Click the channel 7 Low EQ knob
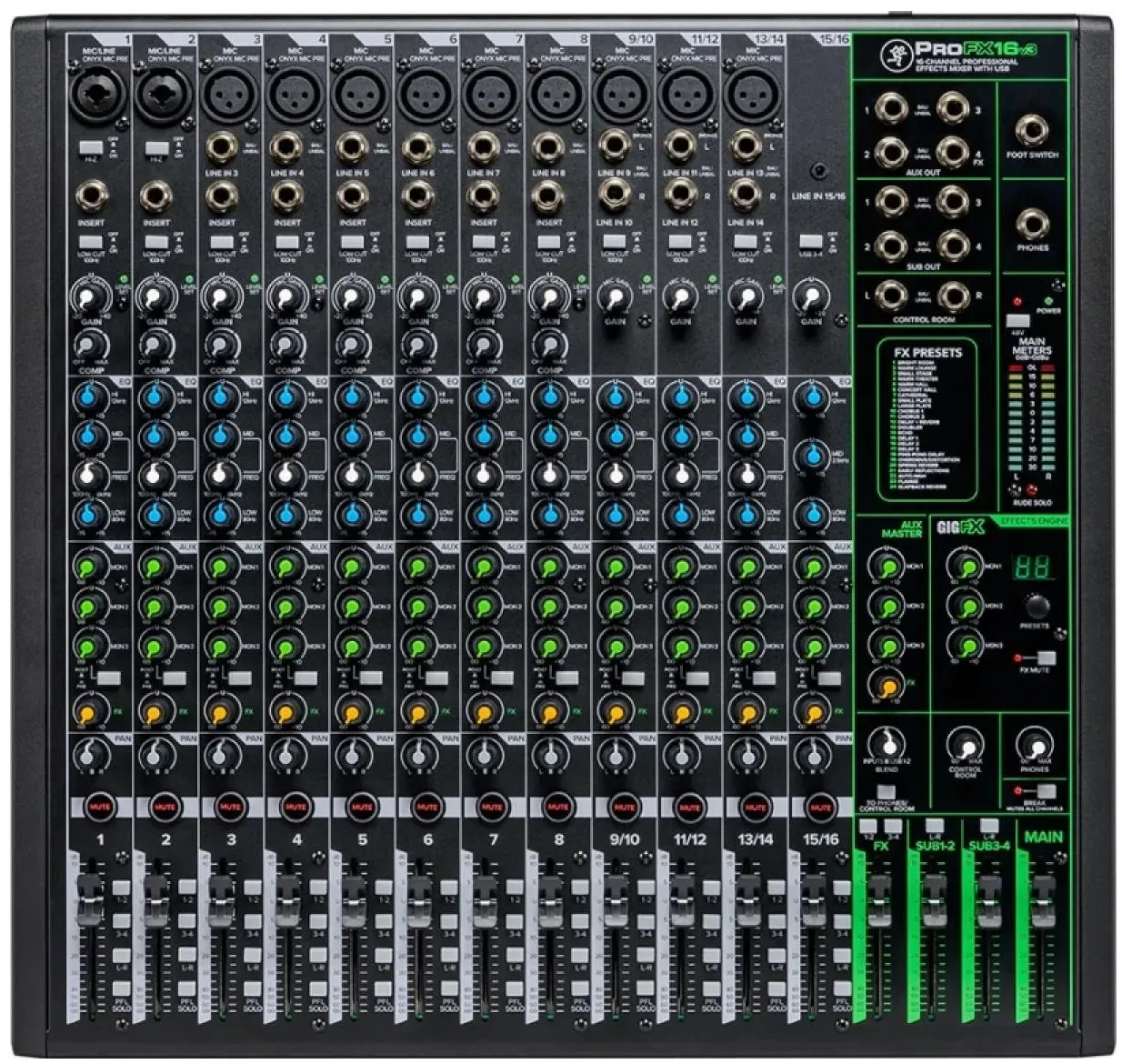The image size is (1122, 1064). tap(483, 516)
